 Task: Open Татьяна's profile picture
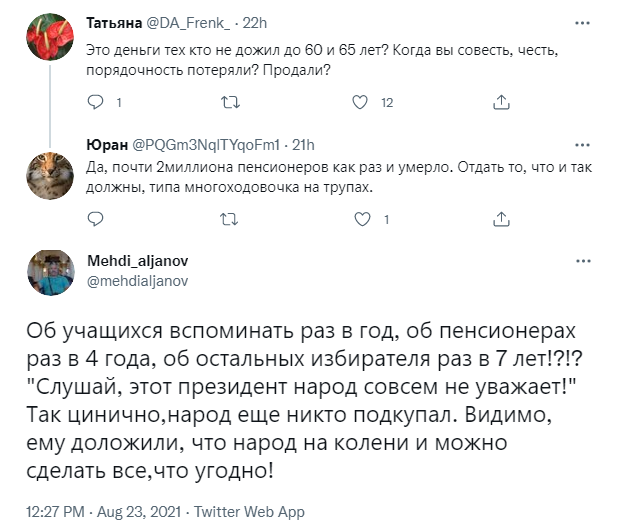pos(44,39)
